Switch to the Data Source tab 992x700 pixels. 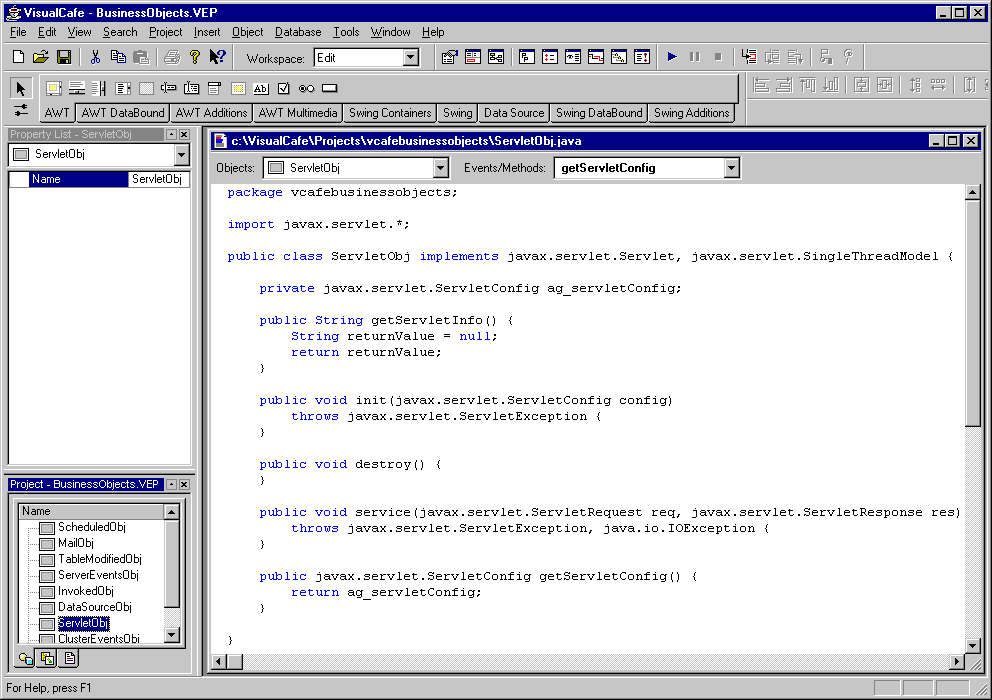tap(514, 113)
